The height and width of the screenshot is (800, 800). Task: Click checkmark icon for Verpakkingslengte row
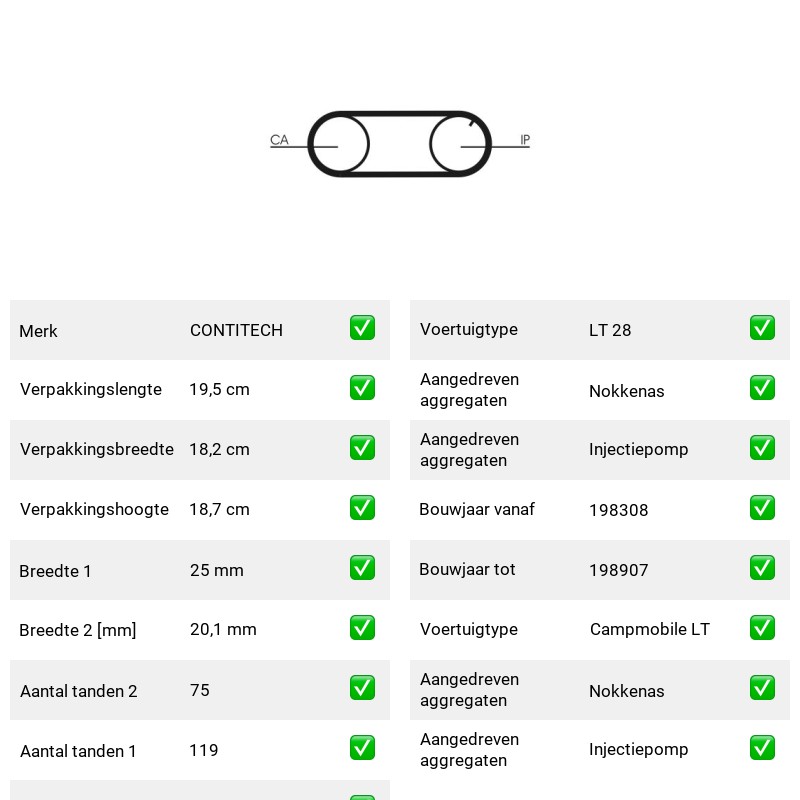(x=362, y=388)
